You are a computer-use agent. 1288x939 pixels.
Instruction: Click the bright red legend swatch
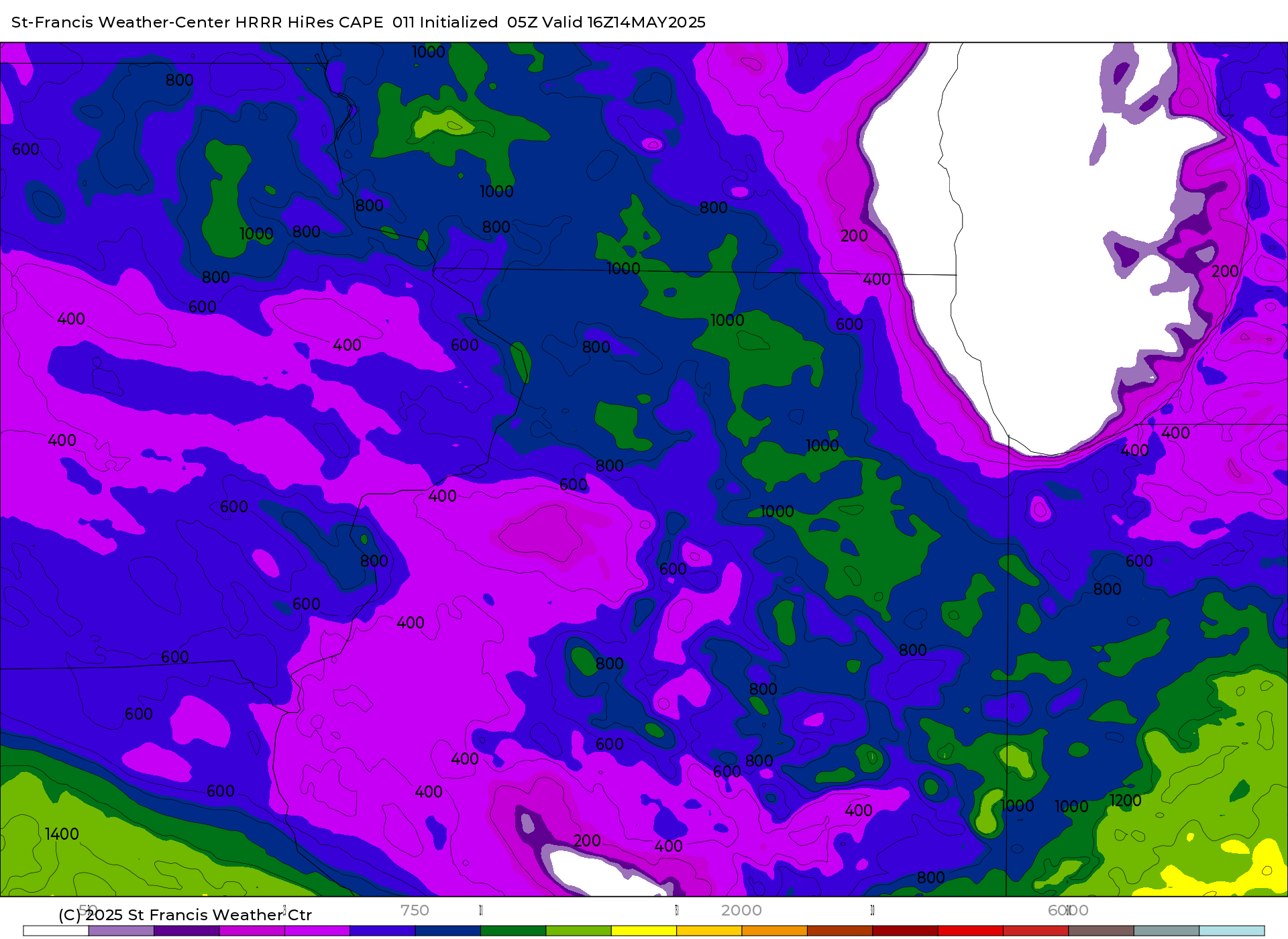(971, 931)
